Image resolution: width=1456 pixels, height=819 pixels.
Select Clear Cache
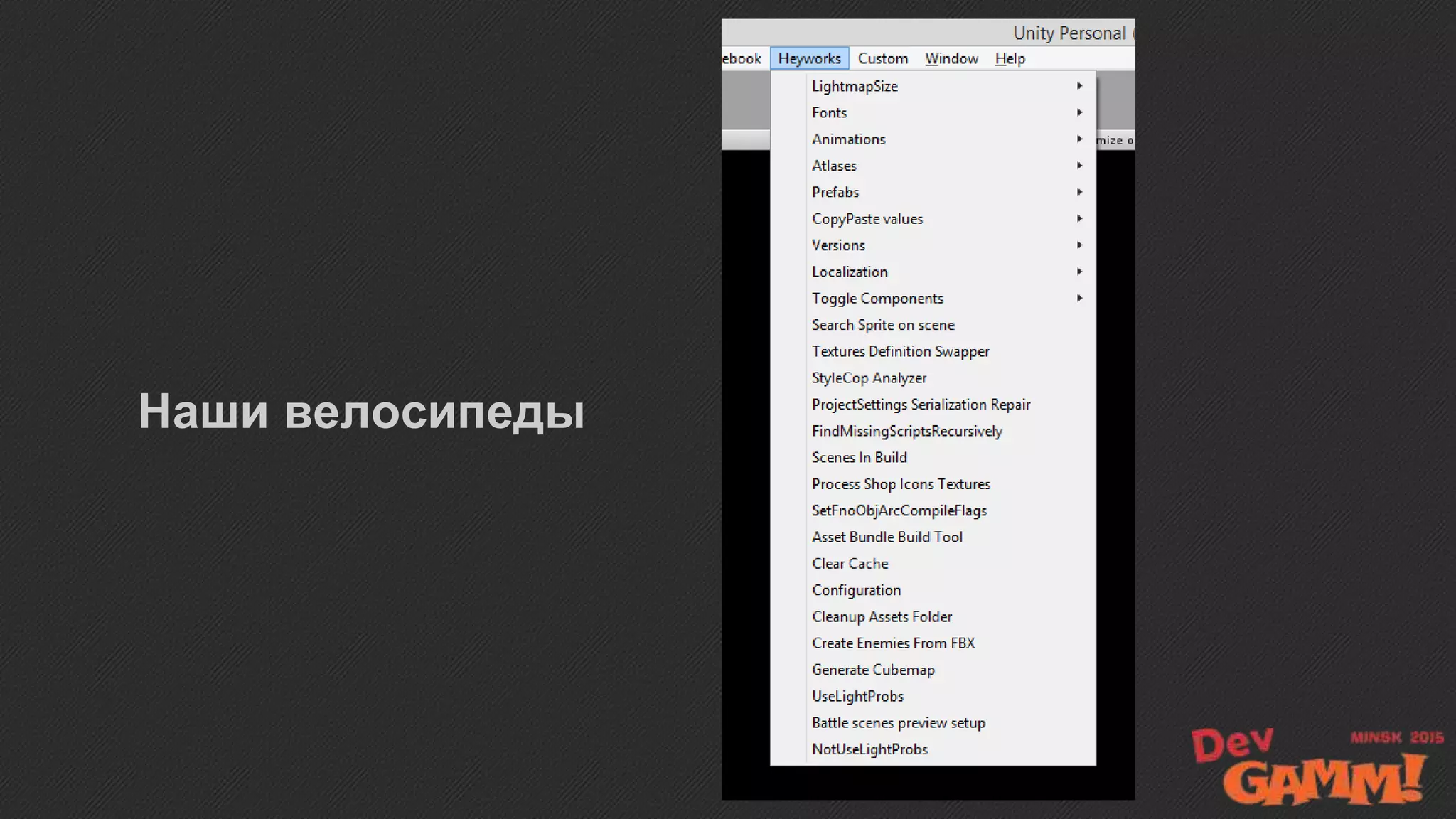[x=933, y=564]
